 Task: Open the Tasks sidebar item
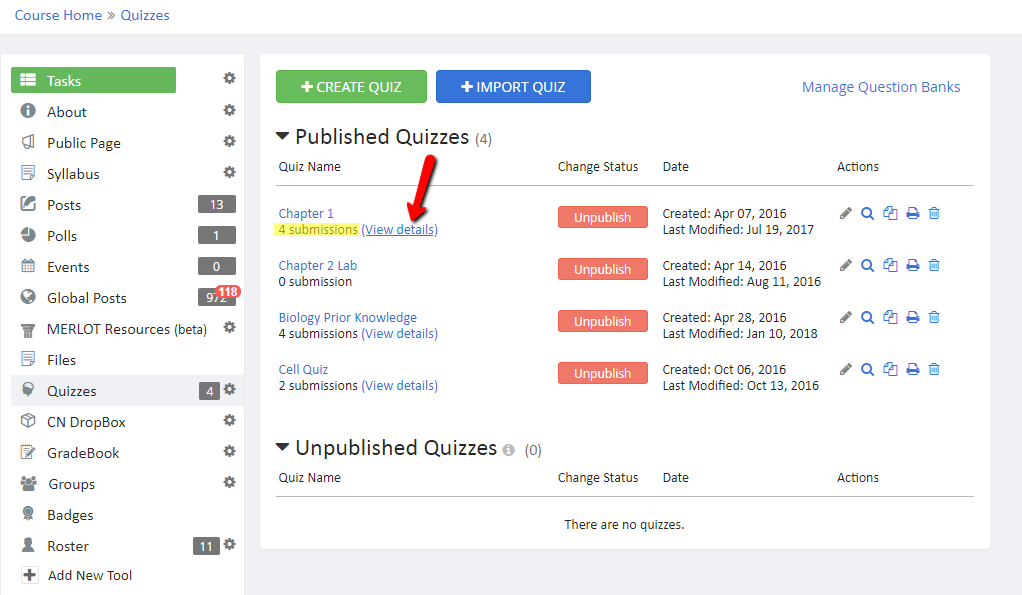93,80
